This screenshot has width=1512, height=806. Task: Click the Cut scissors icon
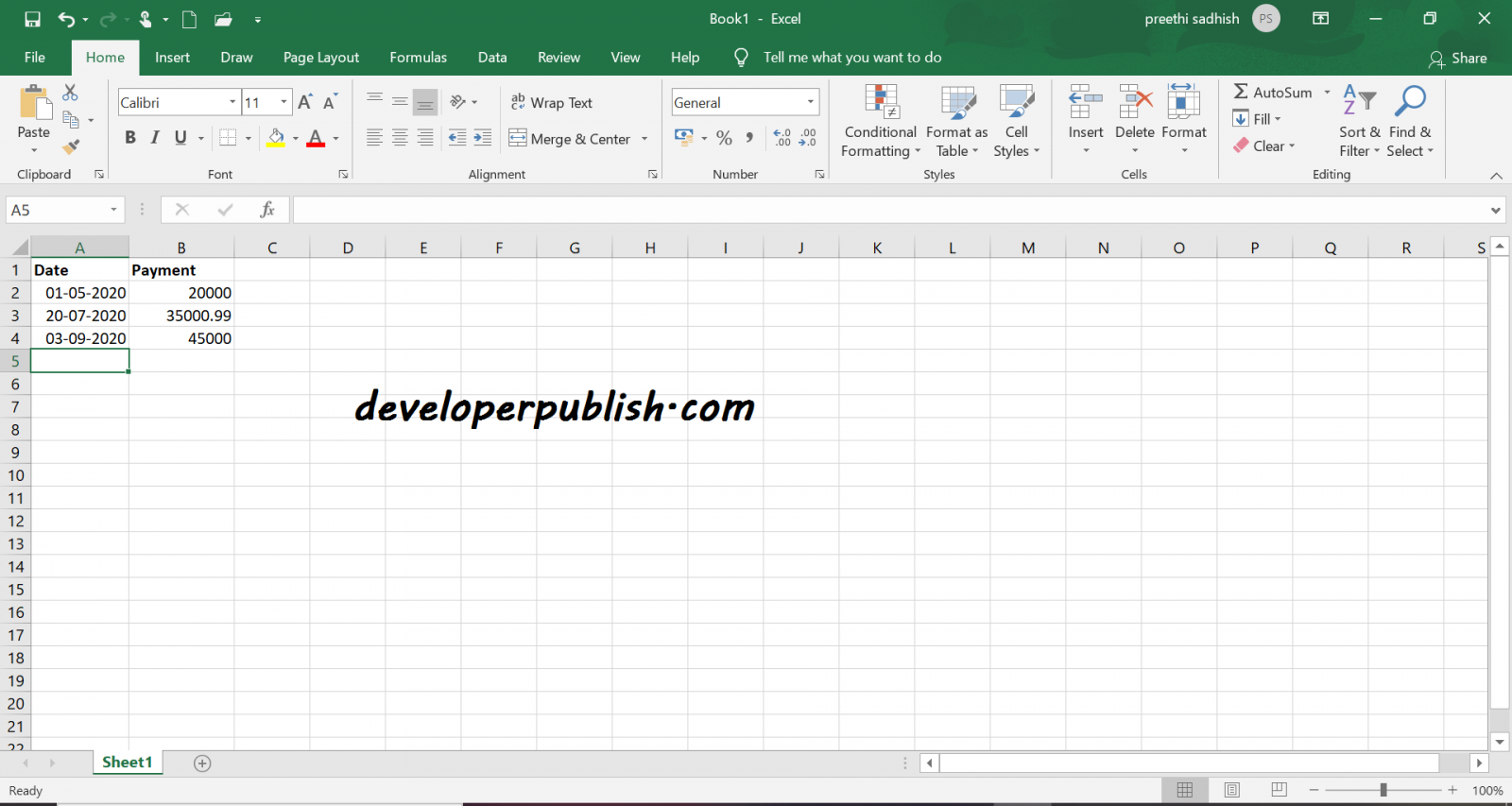tap(70, 93)
